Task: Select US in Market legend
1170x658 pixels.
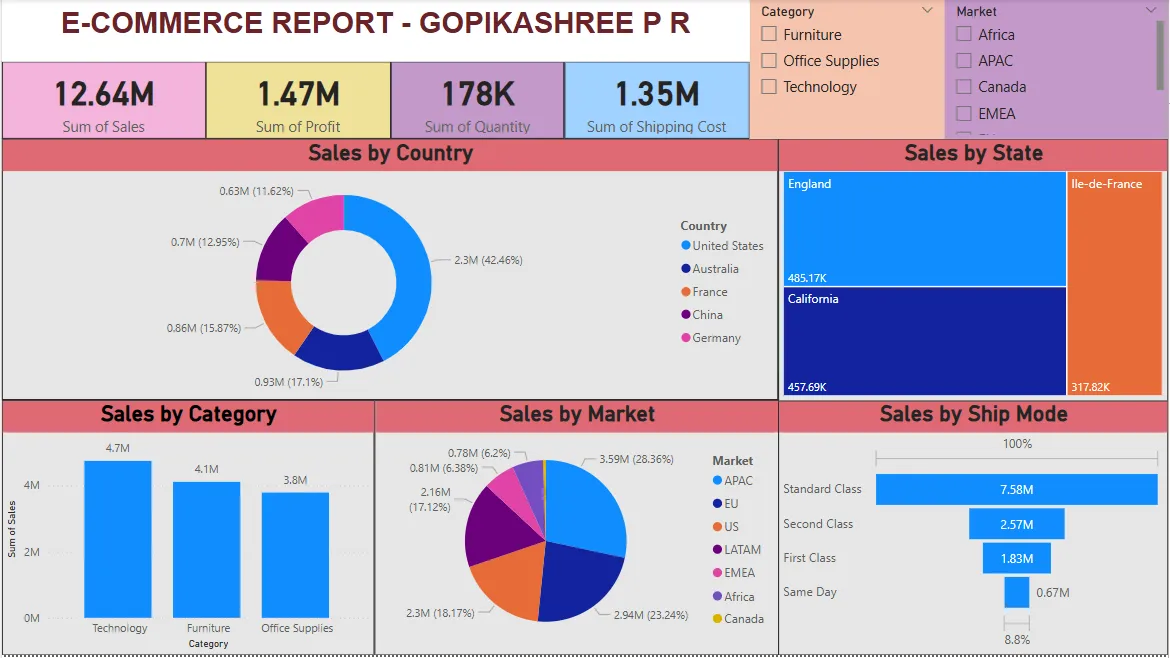Action: click(725, 527)
